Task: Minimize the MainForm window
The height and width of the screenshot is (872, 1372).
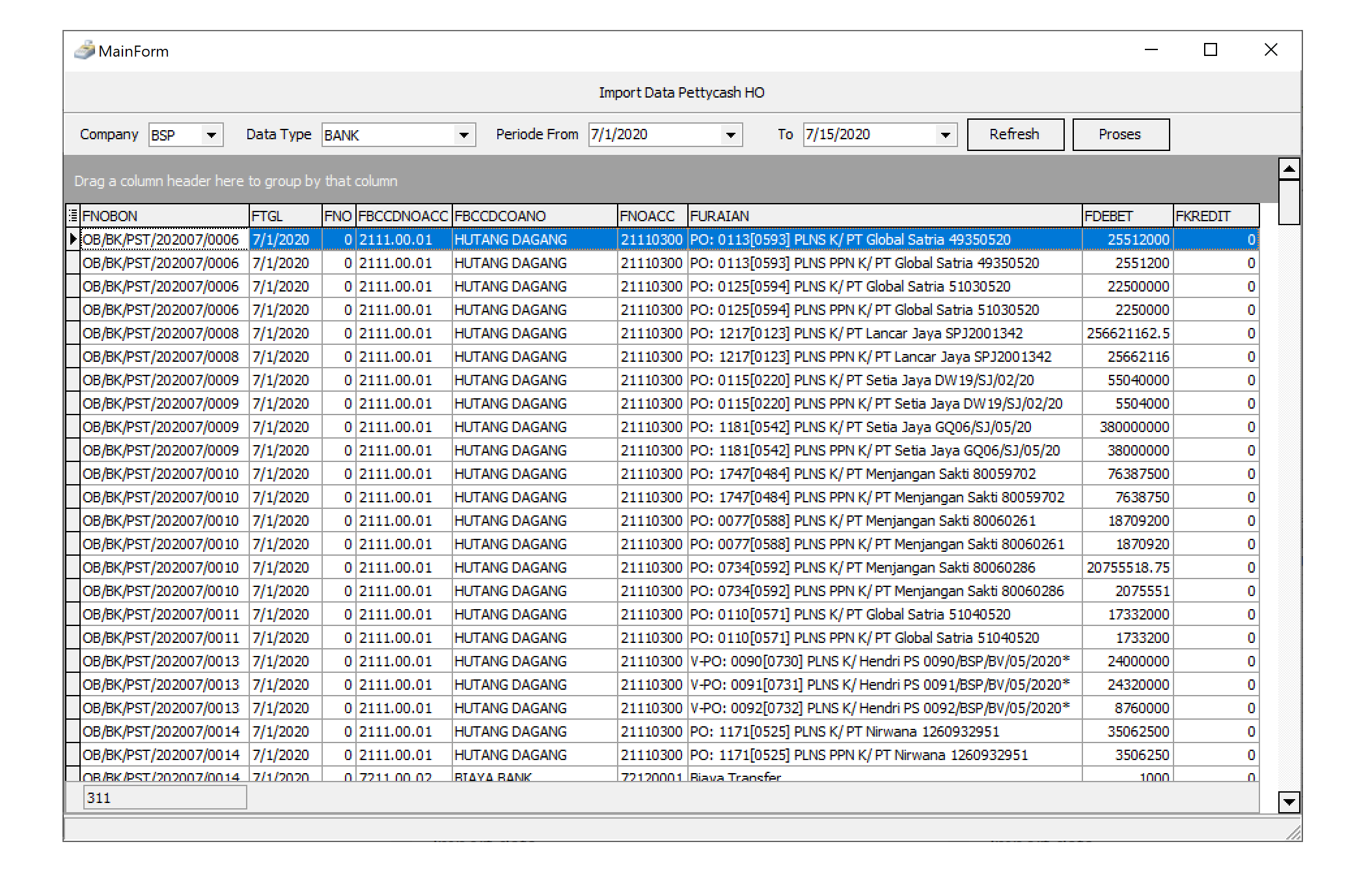Action: [x=1151, y=50]
